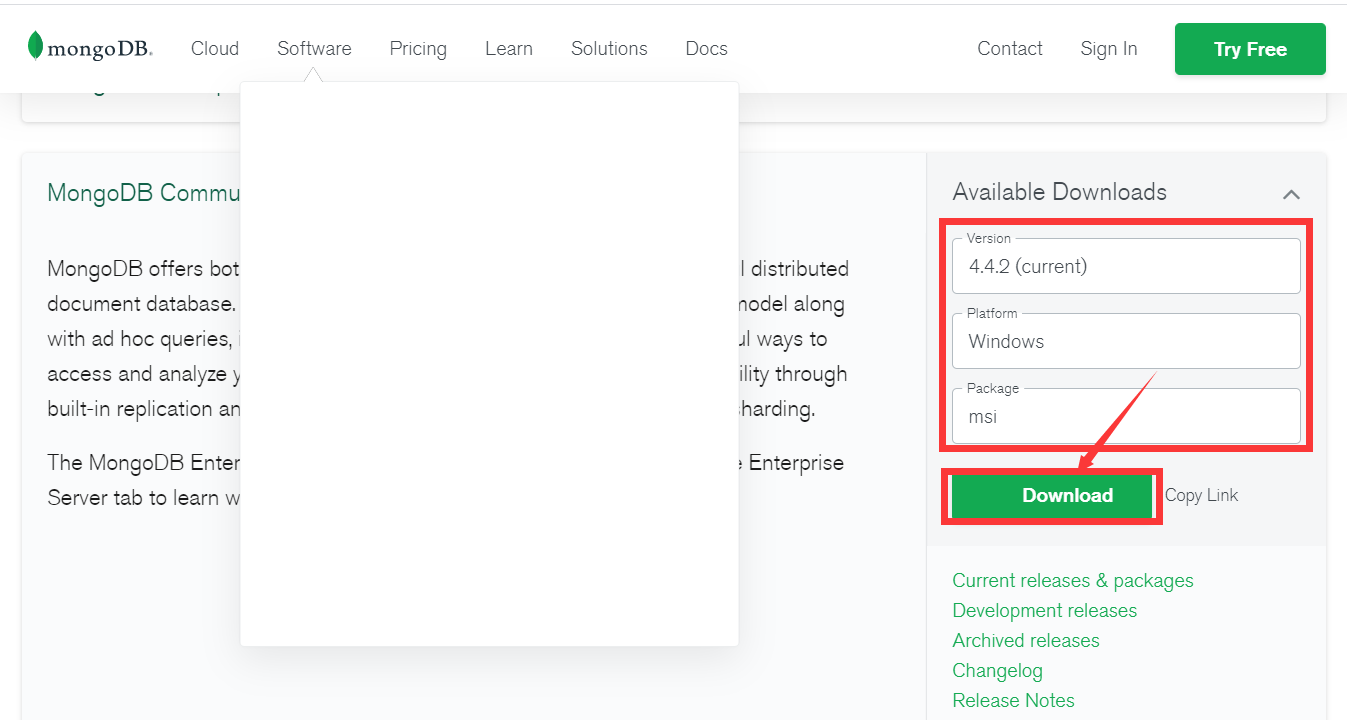Viewport: 1347px width, 720px height.
Task: Open the Docs menu item
Action: tap(706, 48)
